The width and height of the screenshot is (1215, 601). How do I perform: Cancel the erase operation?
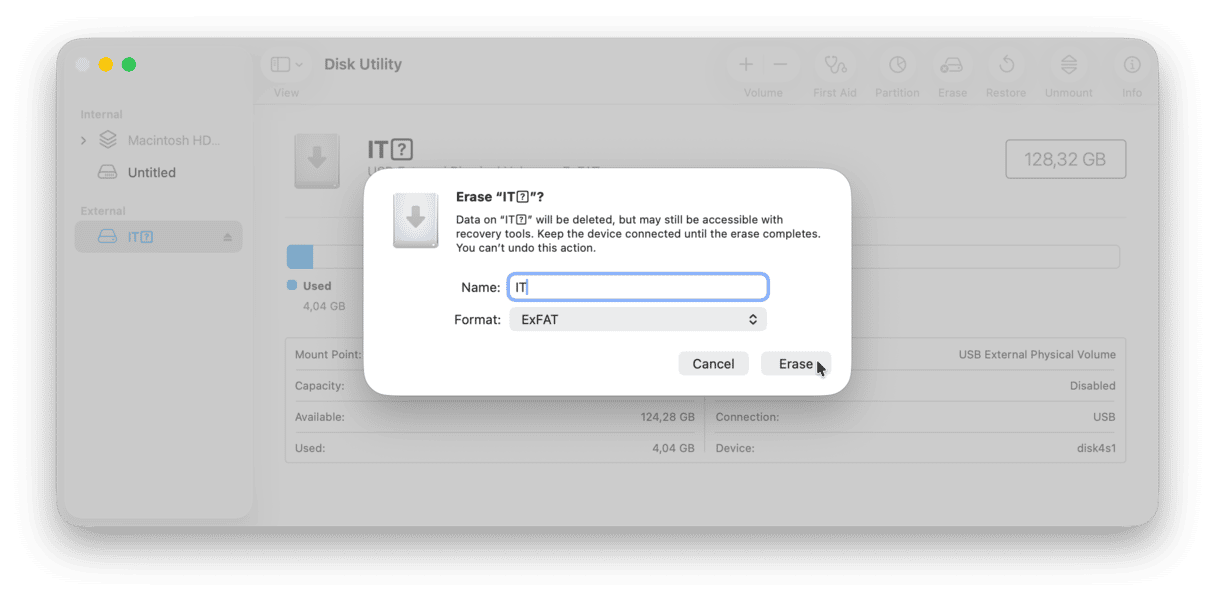tap(713, 363)
